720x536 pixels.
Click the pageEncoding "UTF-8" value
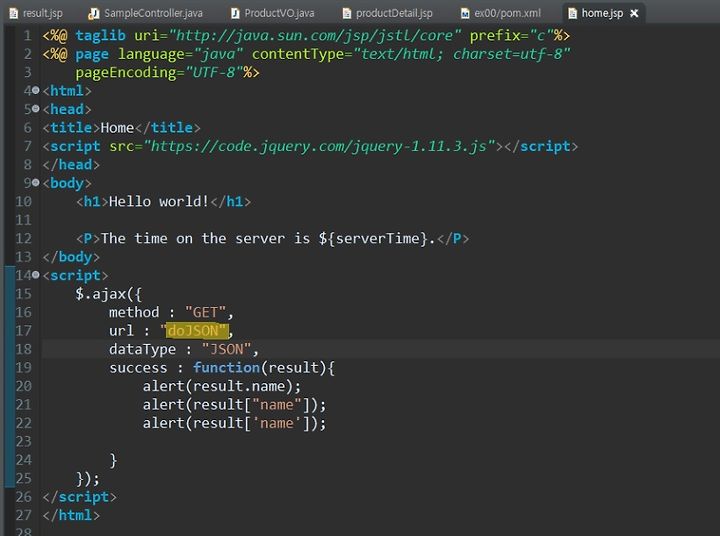[214, 73]
